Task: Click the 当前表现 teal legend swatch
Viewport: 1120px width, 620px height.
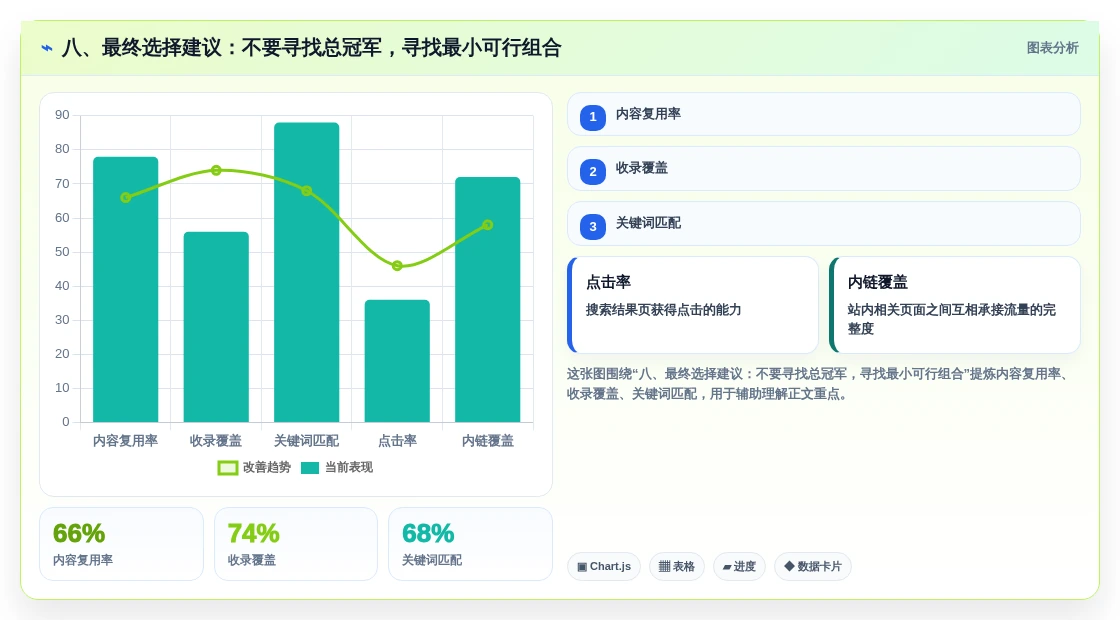Action: (310, 468)
